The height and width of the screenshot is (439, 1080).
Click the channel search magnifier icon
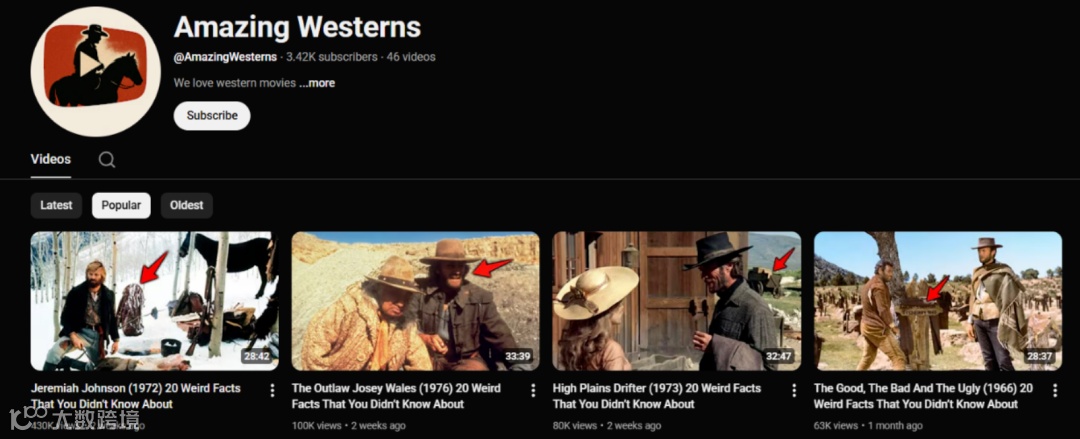tap(106, 160)
